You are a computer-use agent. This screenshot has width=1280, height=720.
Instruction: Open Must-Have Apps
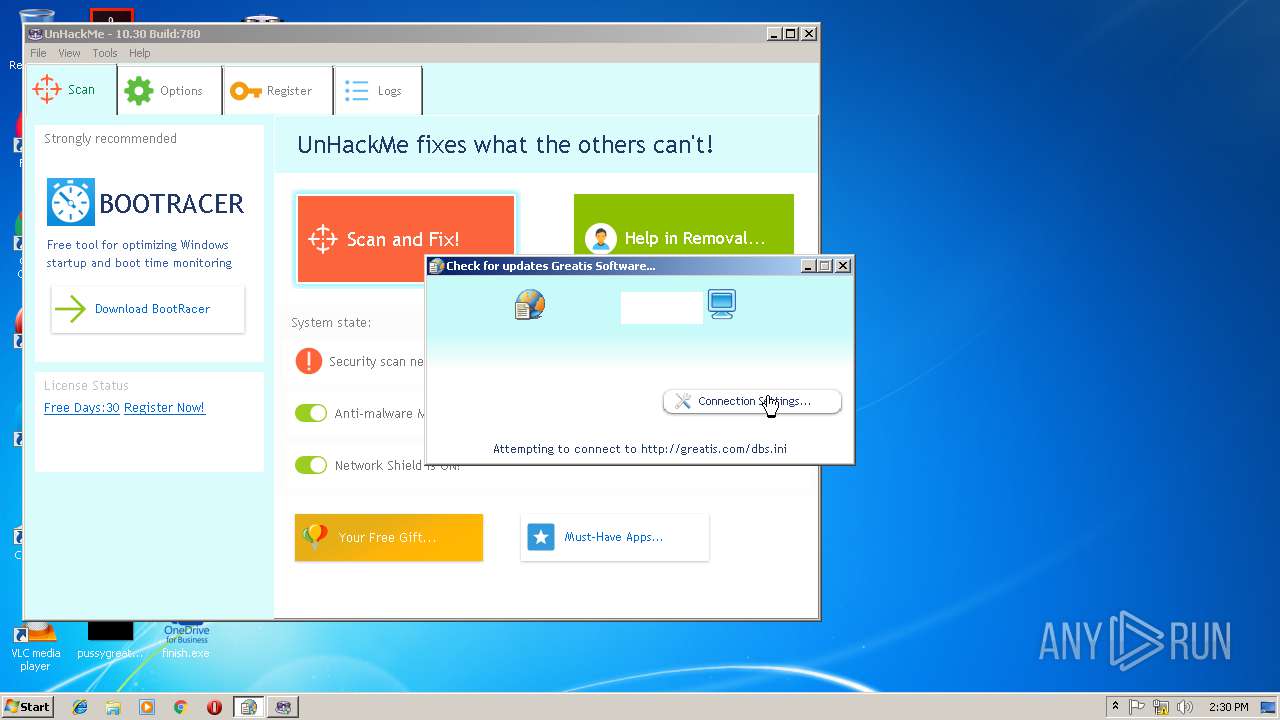coord(615,537)
